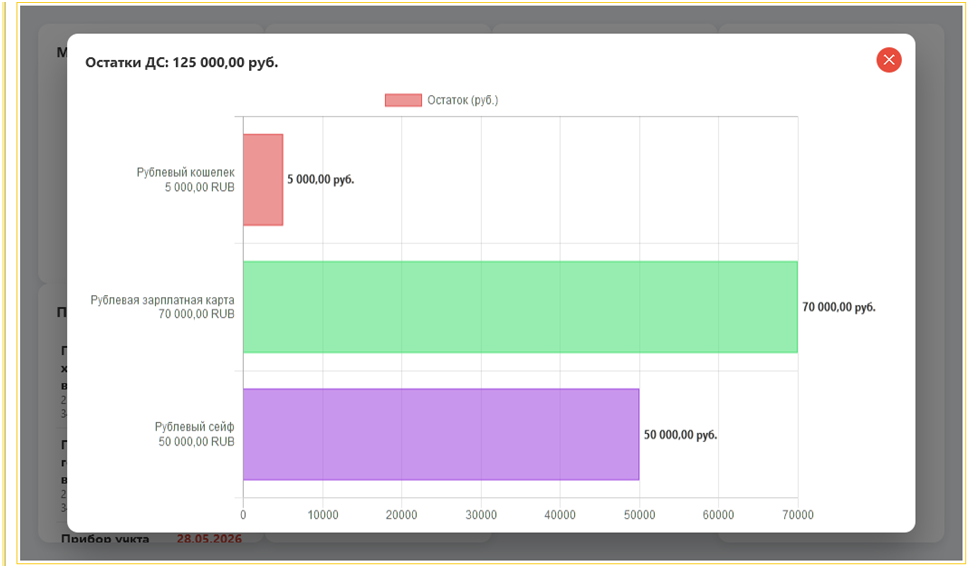Click the Рублевый сейф axis label

tap(194, 427)
